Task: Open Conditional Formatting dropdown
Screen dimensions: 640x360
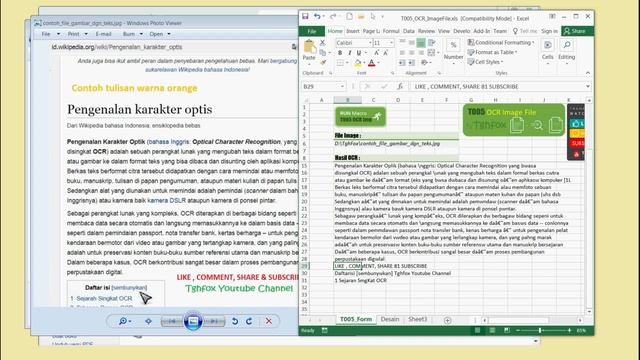Action: (x=501, y=42)
